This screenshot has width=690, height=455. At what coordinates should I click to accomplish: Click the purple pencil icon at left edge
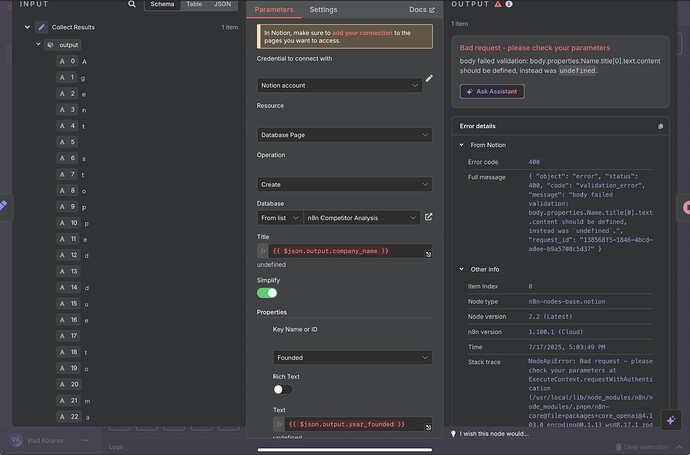click(x=4, y=205)
